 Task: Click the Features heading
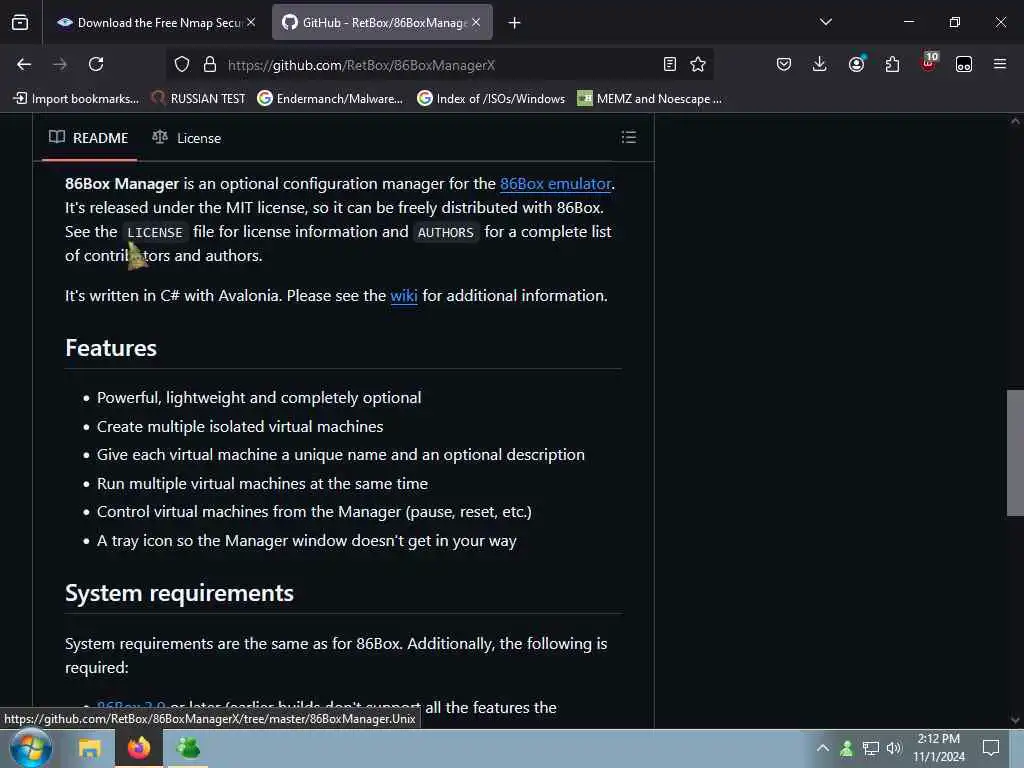111,348
